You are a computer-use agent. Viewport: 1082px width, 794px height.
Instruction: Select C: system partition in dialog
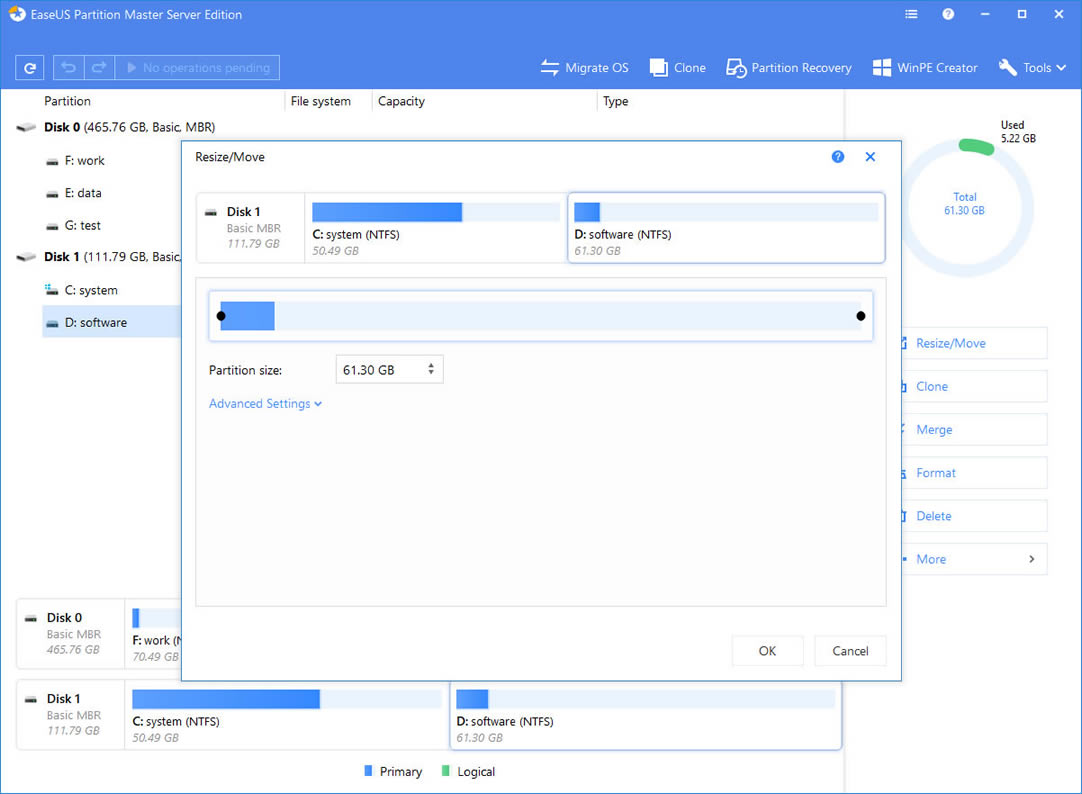click(435, 227)
